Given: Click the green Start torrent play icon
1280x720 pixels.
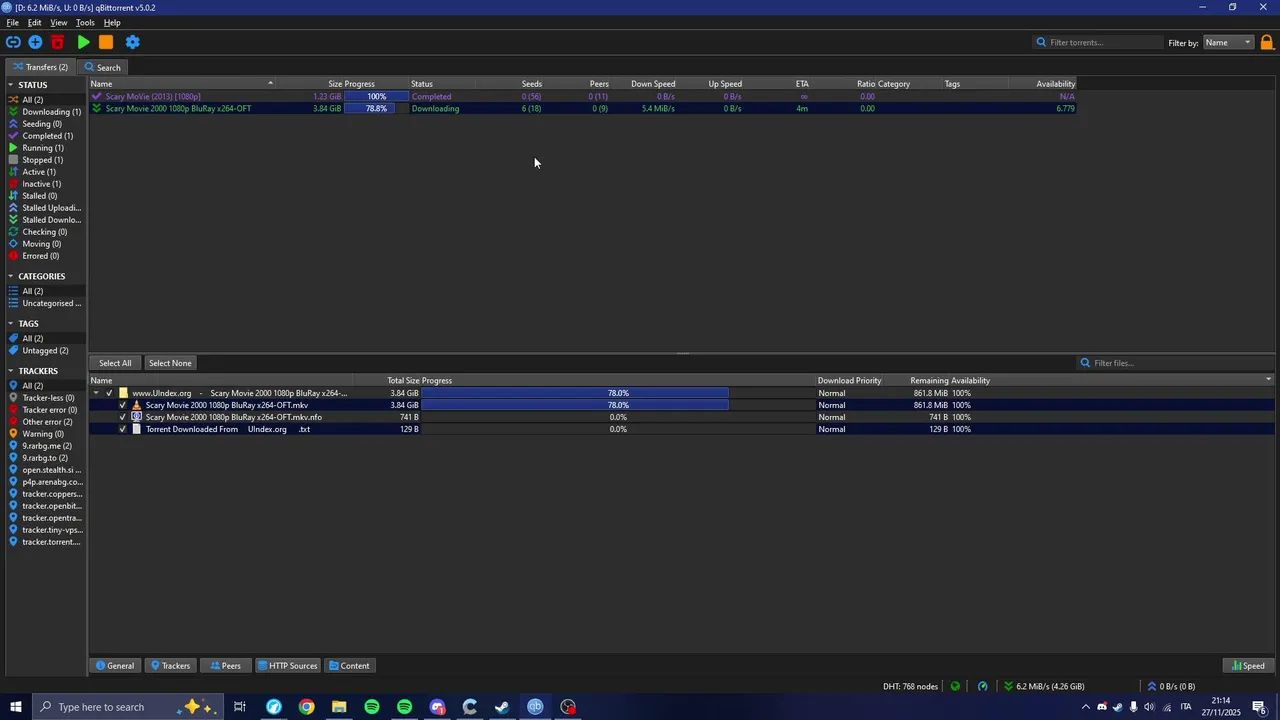Looking at the screenshot, I should point(84,42).
